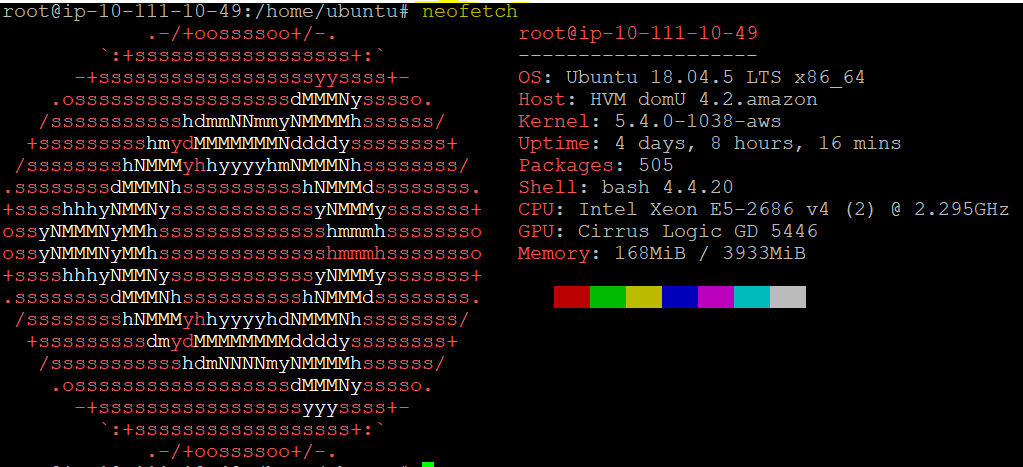This screenshot has height=467, width=1023.
Task: Click the Packages count 505 line
Action: (595, 165)
